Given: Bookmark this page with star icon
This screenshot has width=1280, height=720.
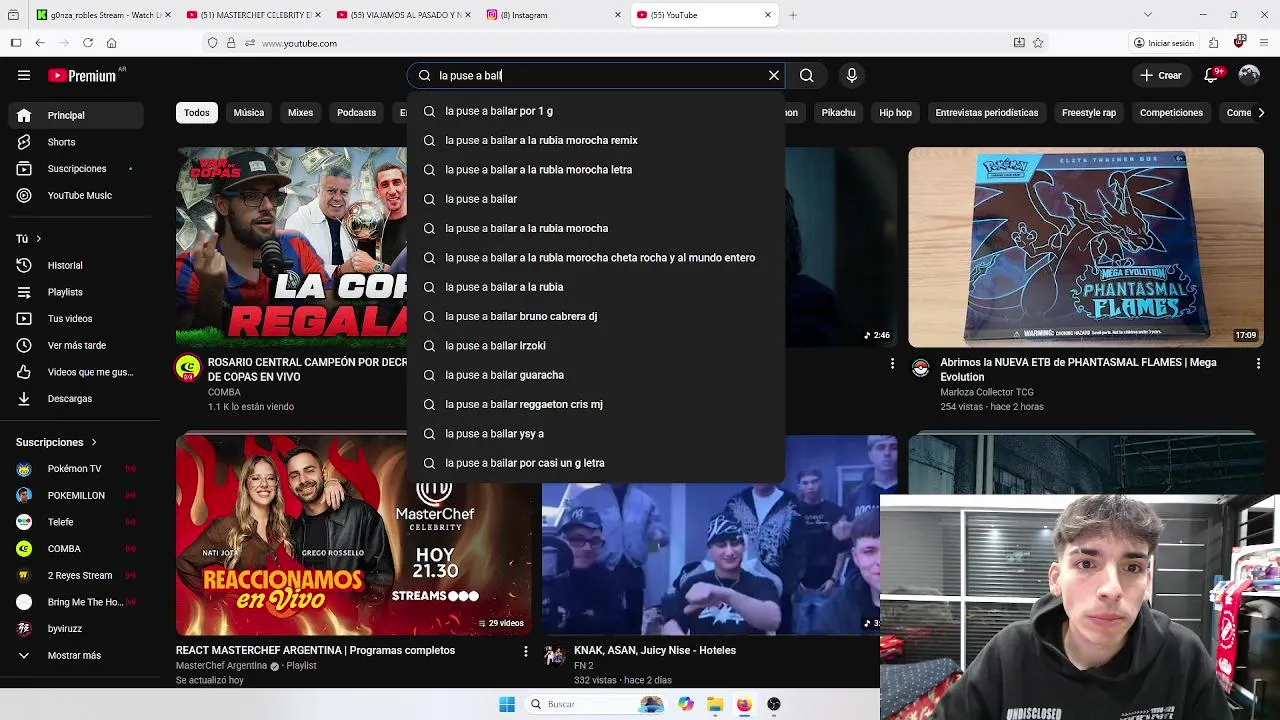Looking at the screenshot, I should [x=1038, y=43].
